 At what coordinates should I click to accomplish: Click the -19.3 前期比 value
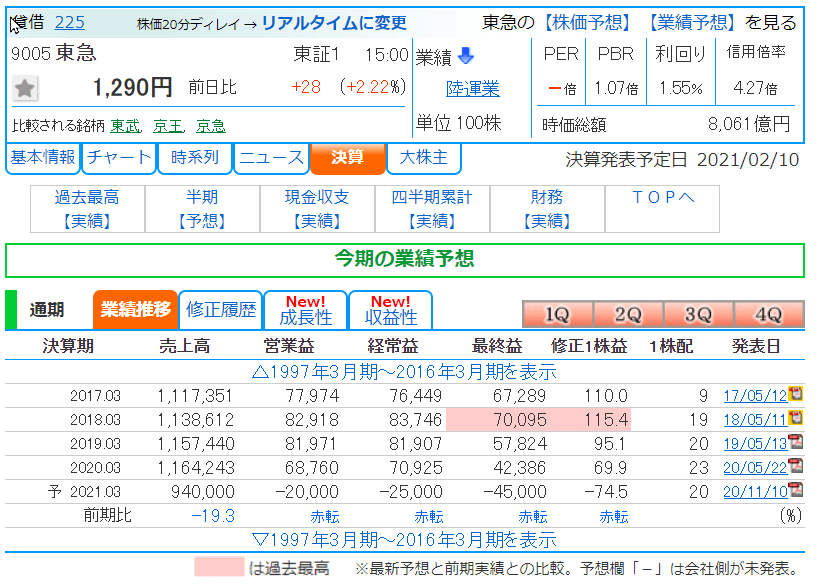click(213, 516)
